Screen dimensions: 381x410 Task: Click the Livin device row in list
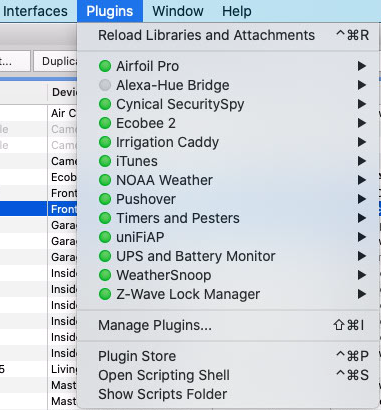(38, 369)
